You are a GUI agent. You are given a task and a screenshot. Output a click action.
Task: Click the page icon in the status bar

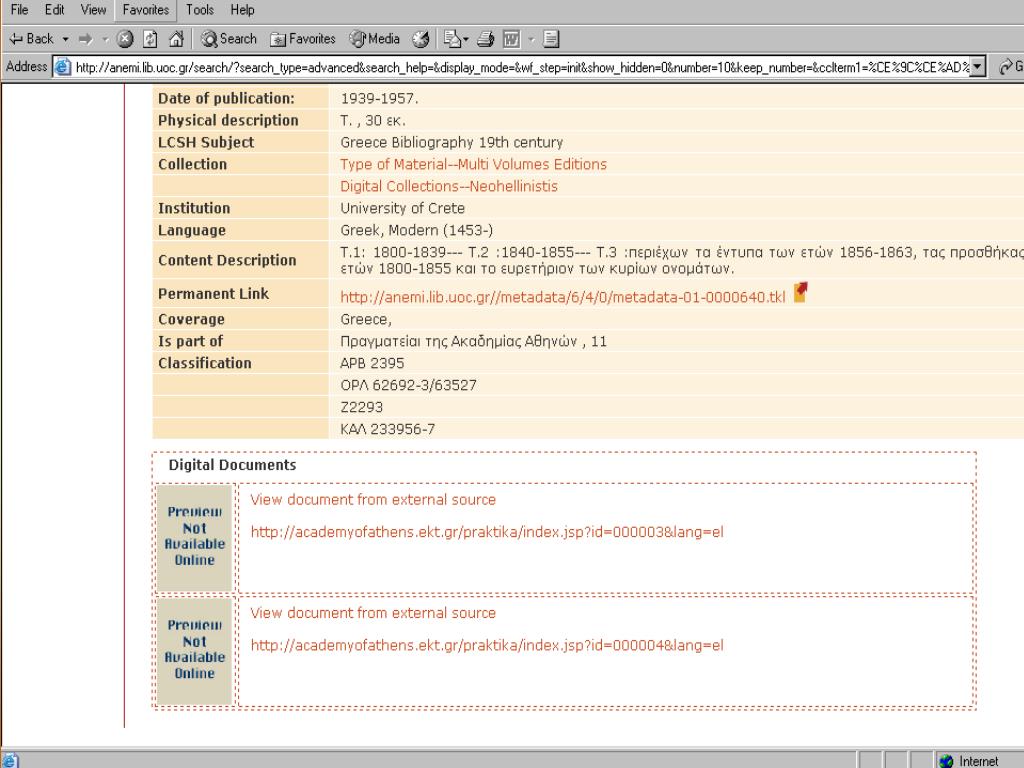pyautogui.click(x=12, y=761)
